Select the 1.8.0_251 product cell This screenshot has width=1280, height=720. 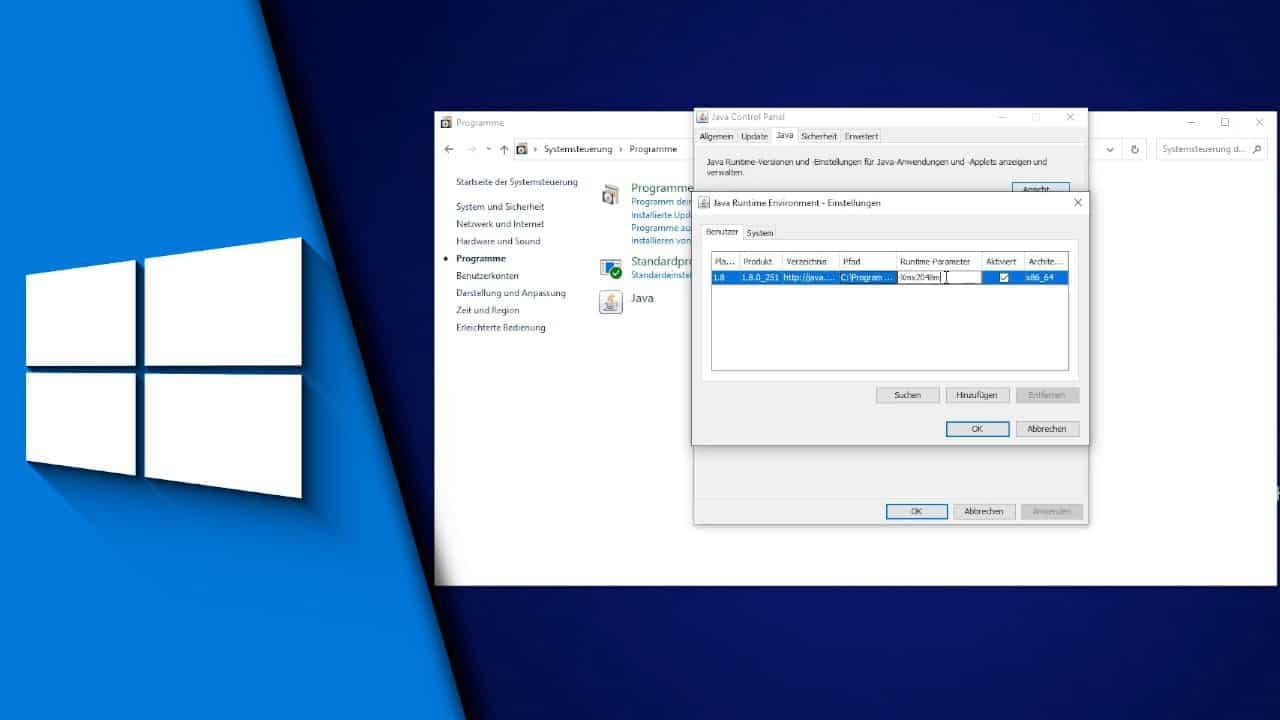[759, 277]
